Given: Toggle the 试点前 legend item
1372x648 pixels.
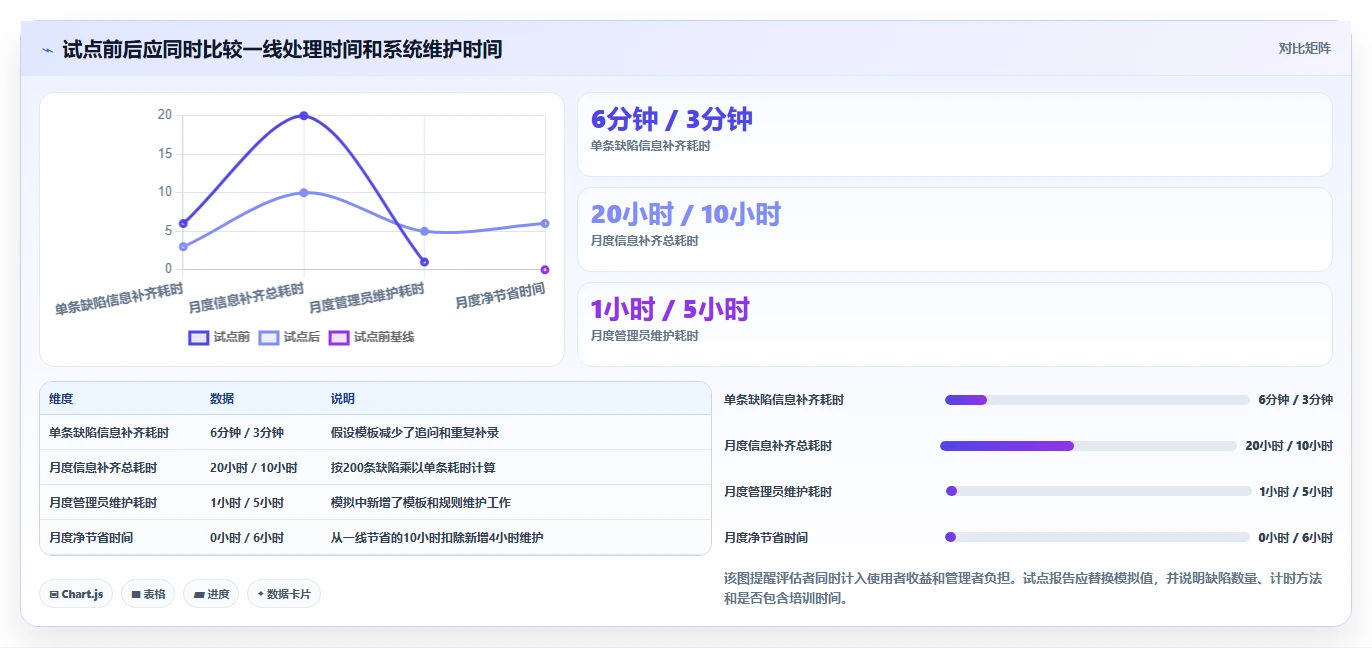Looking at the screenshot, I should click(x=219, y=337).
